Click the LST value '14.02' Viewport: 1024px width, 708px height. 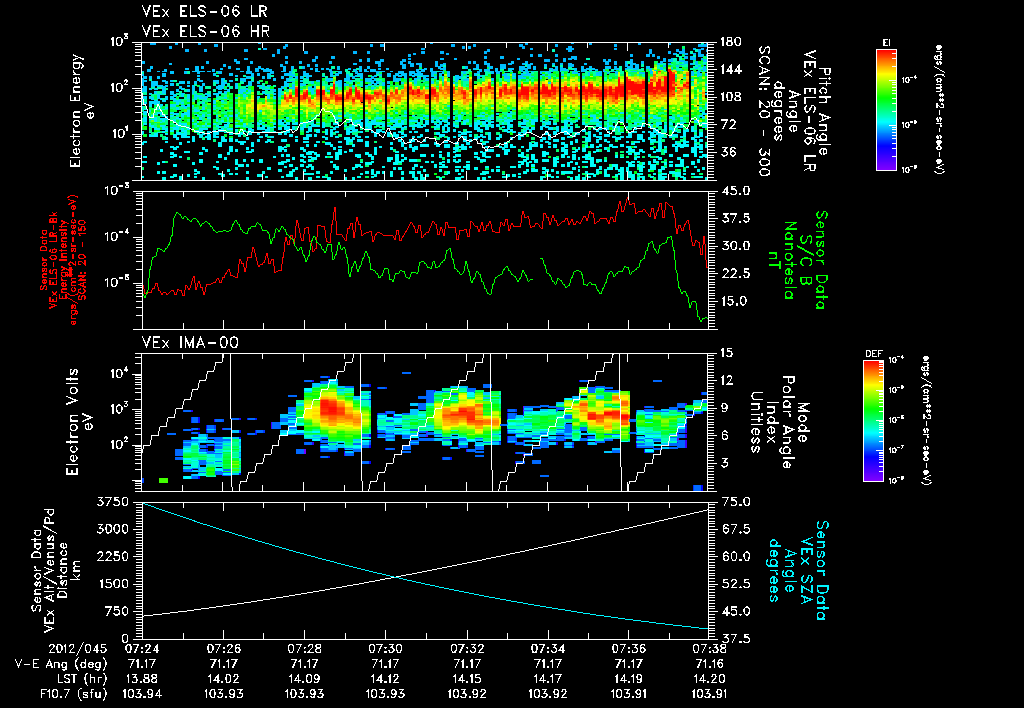point(223,679)
